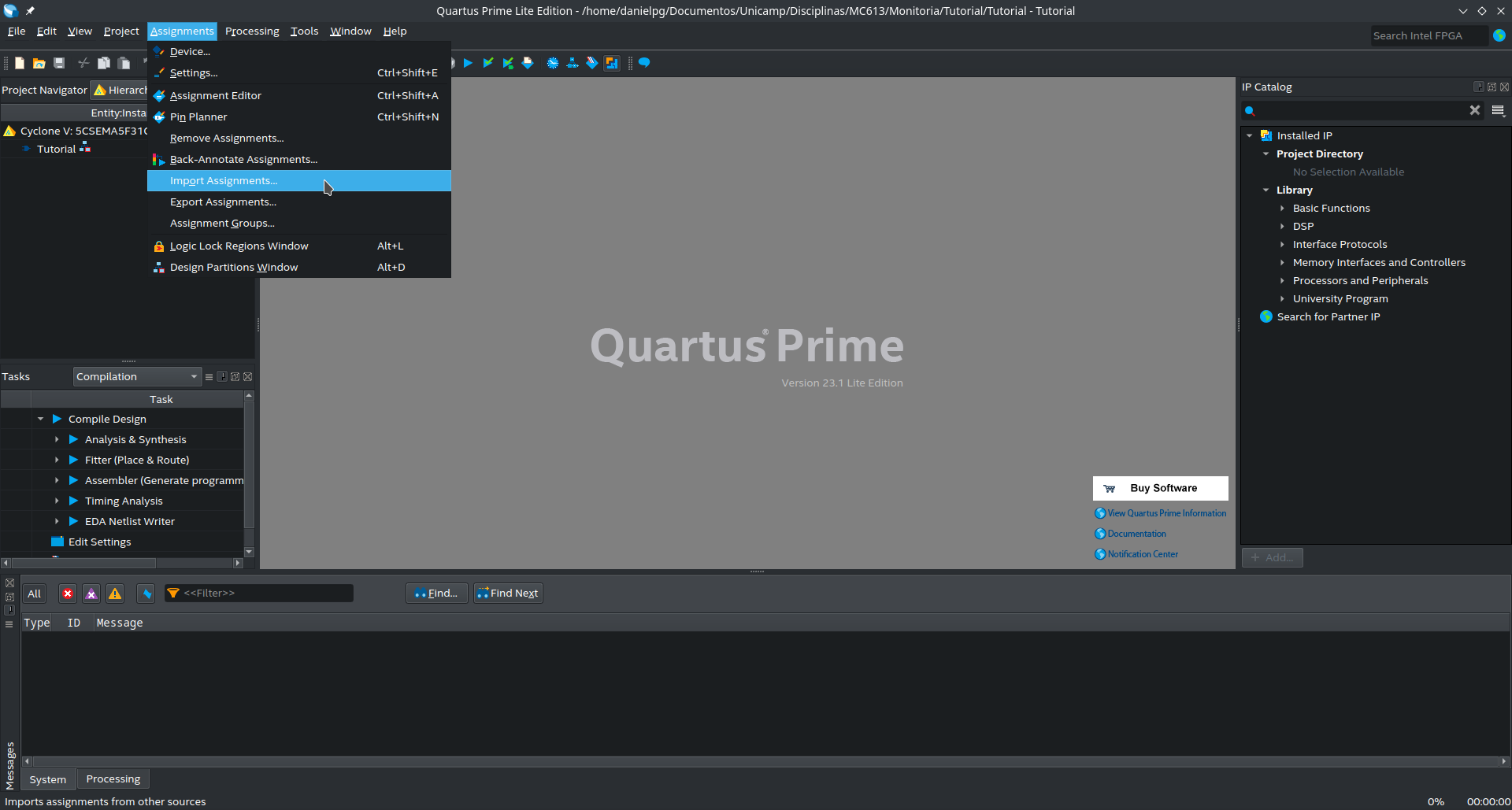Close the Tasks panel with its X icon

pyautogui.click(x=247, y=377)
